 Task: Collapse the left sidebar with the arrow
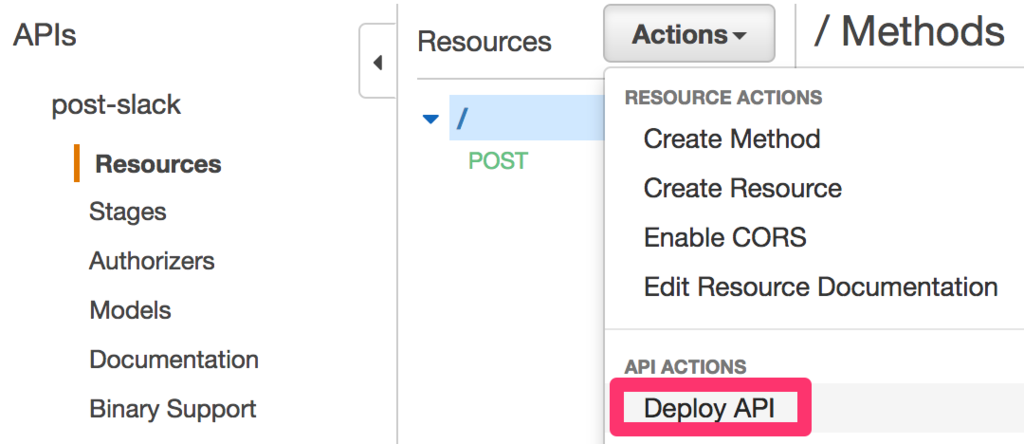[x=377, y=61]
